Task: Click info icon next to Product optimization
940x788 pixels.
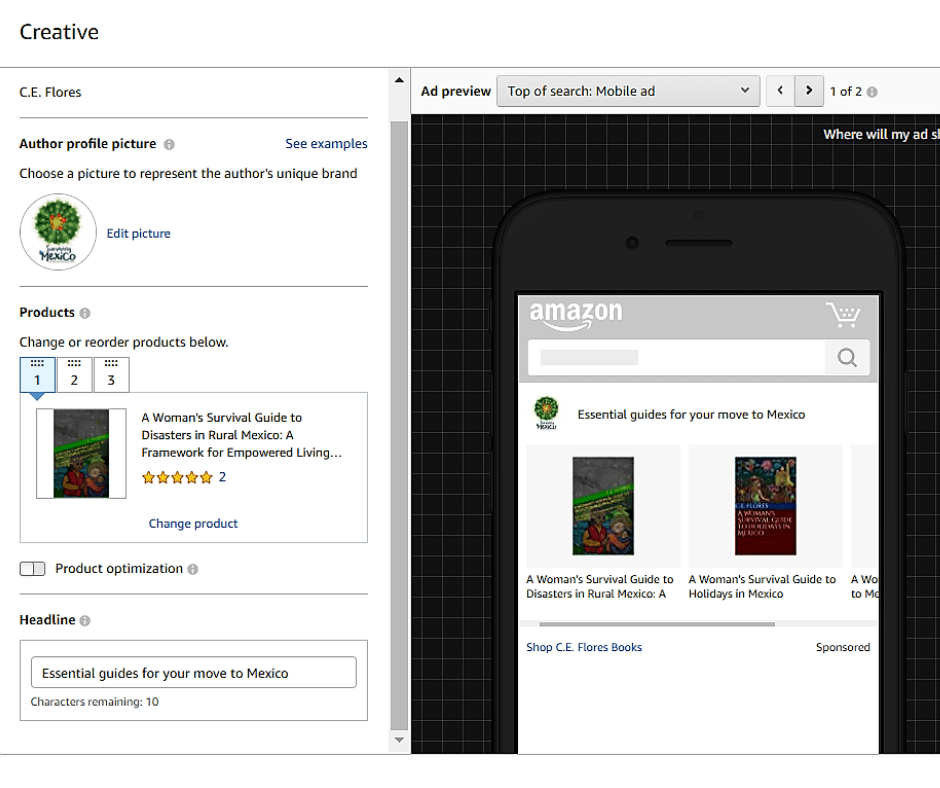Action: (193, 569)
